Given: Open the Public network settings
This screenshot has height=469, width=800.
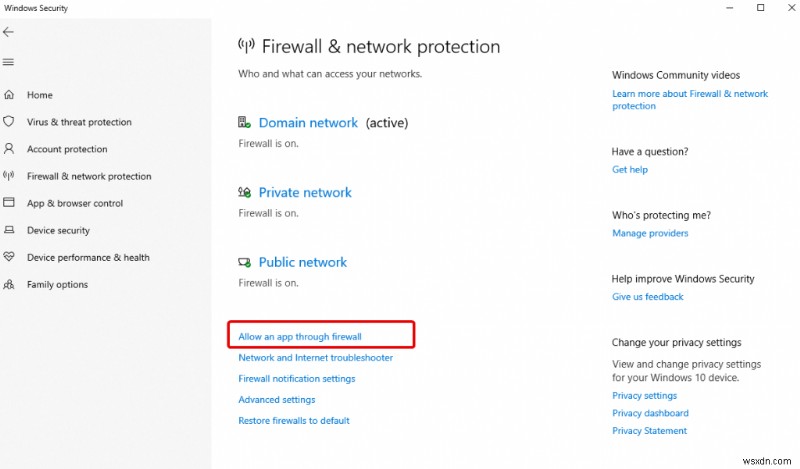Looking at the screenshot, I should pyautogui.click(x=302, y=262).
